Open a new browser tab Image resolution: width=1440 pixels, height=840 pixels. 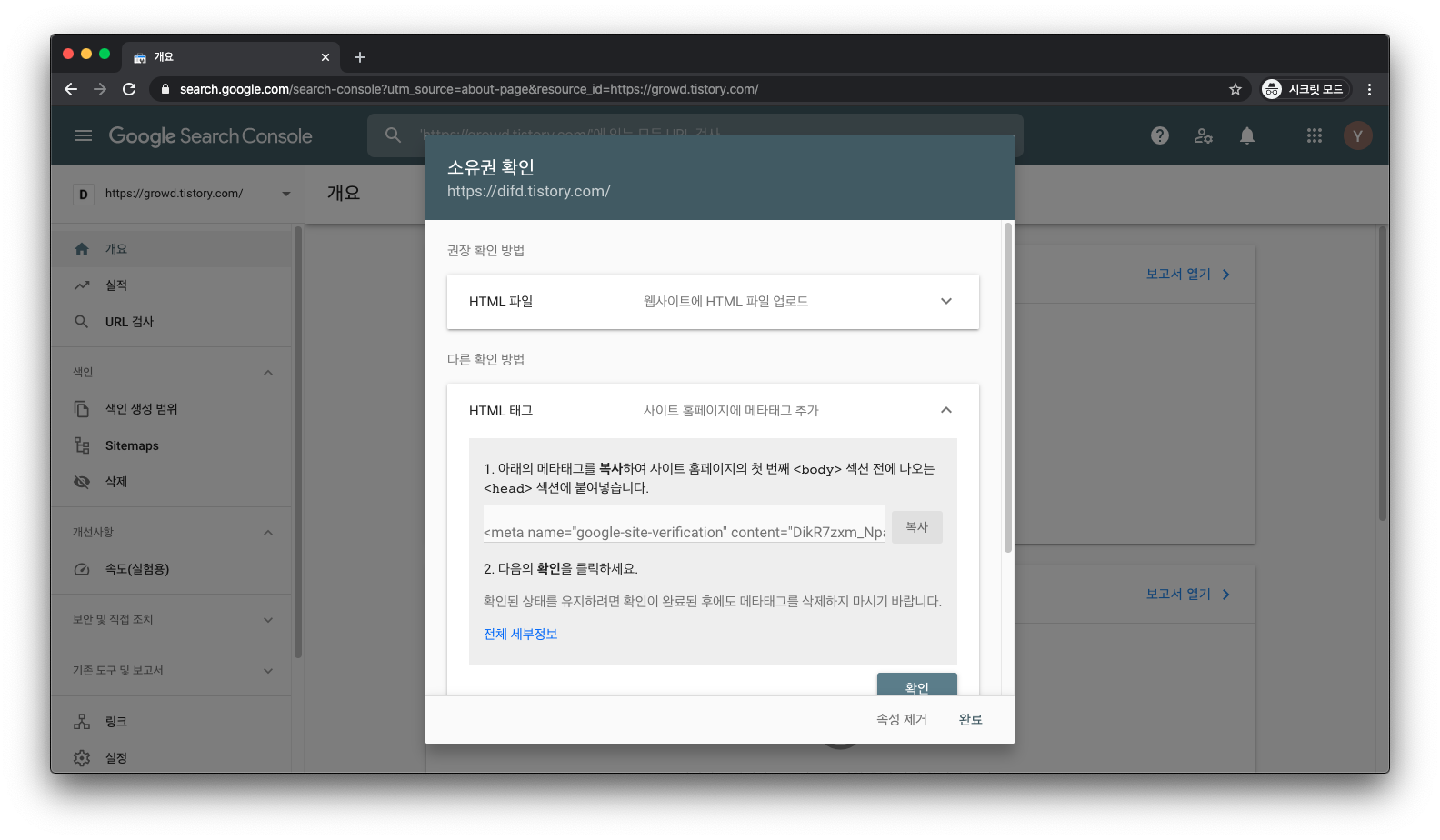click(x=360, y=57)
